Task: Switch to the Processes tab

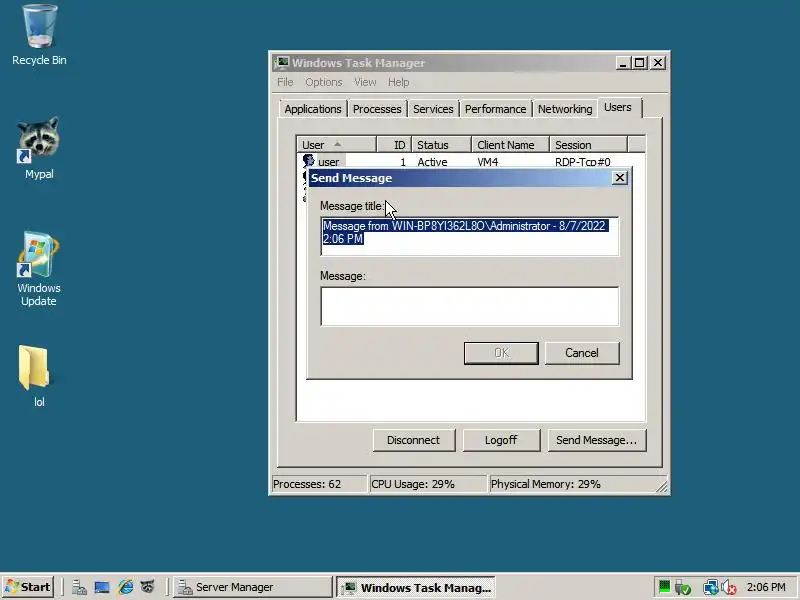Action: [x=377, y=109]
